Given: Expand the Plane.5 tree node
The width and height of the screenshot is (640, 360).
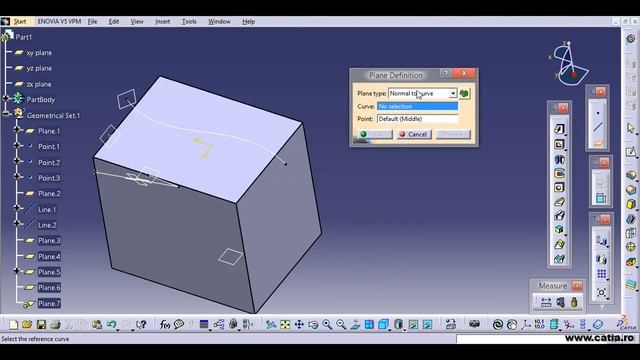Looking at the screenshot, I should point(17,271).
